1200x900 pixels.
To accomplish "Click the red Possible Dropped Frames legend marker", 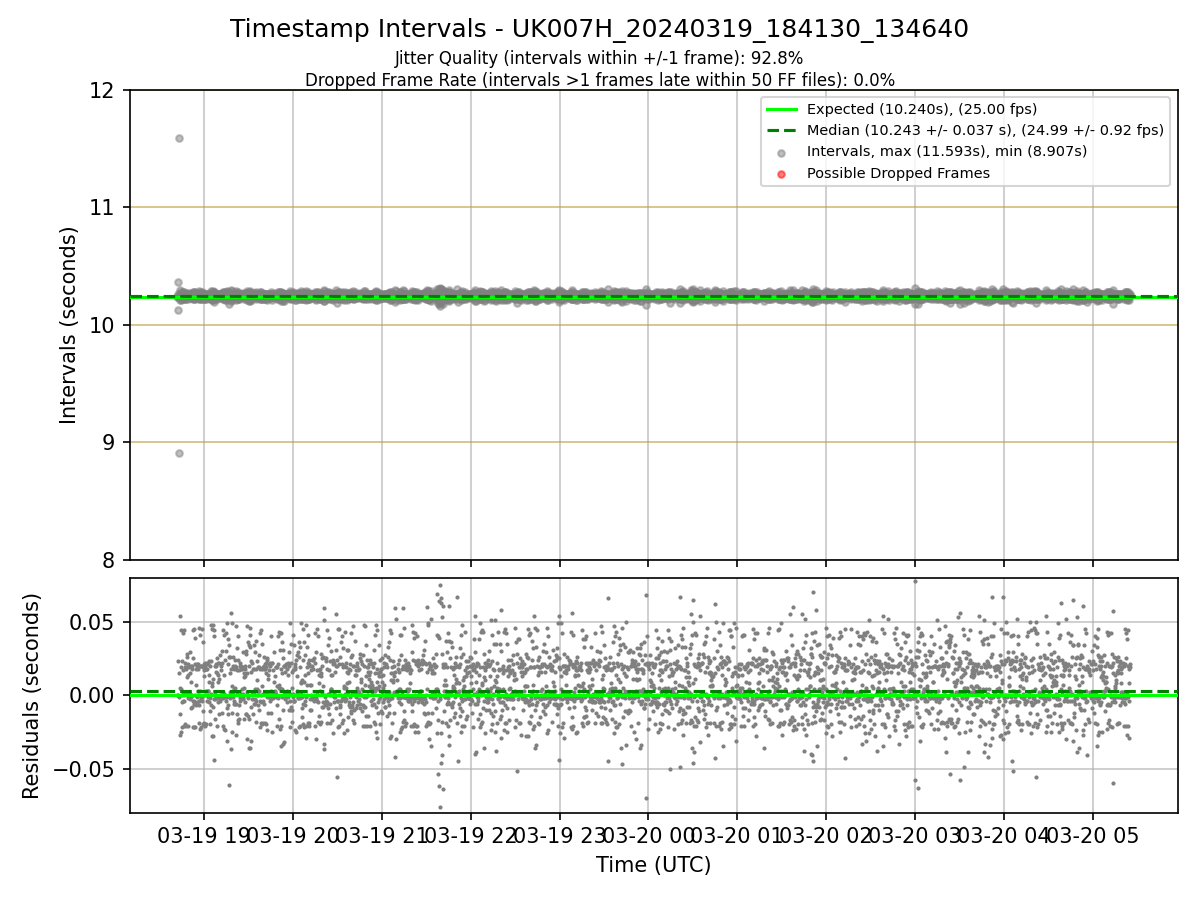I will click(781, 174).
